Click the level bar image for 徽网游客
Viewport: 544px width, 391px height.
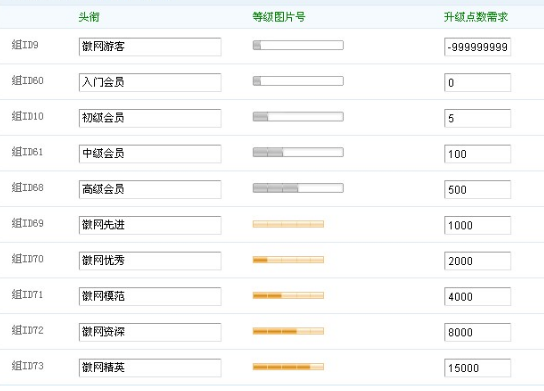tap(298, 45)
